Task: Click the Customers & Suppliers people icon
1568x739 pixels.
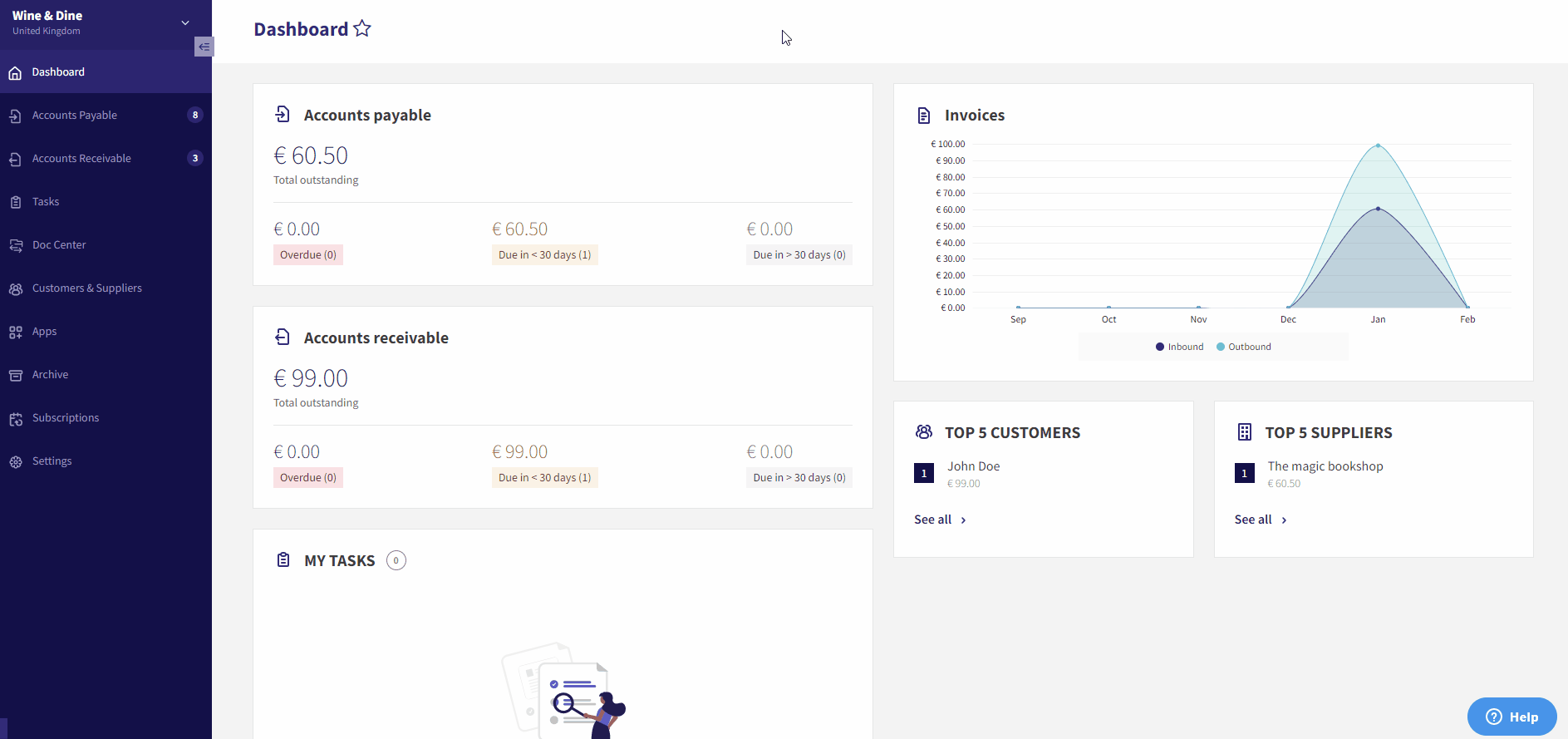Action: point(15,288)
